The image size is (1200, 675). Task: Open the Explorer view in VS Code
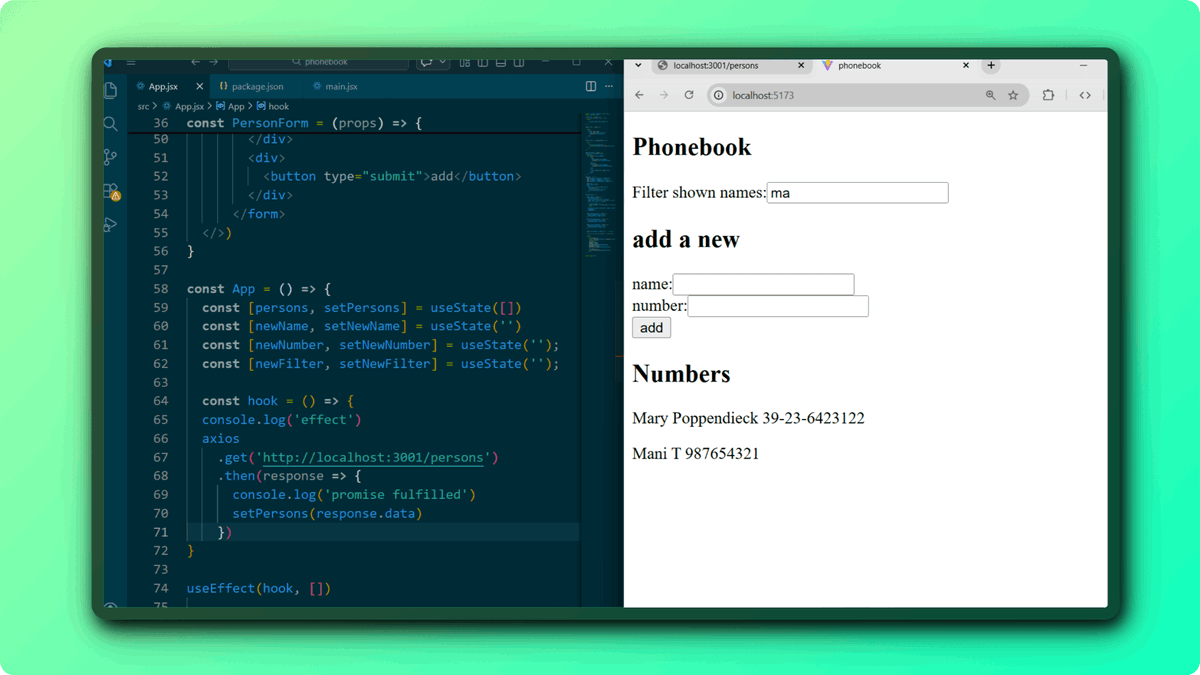110,90
